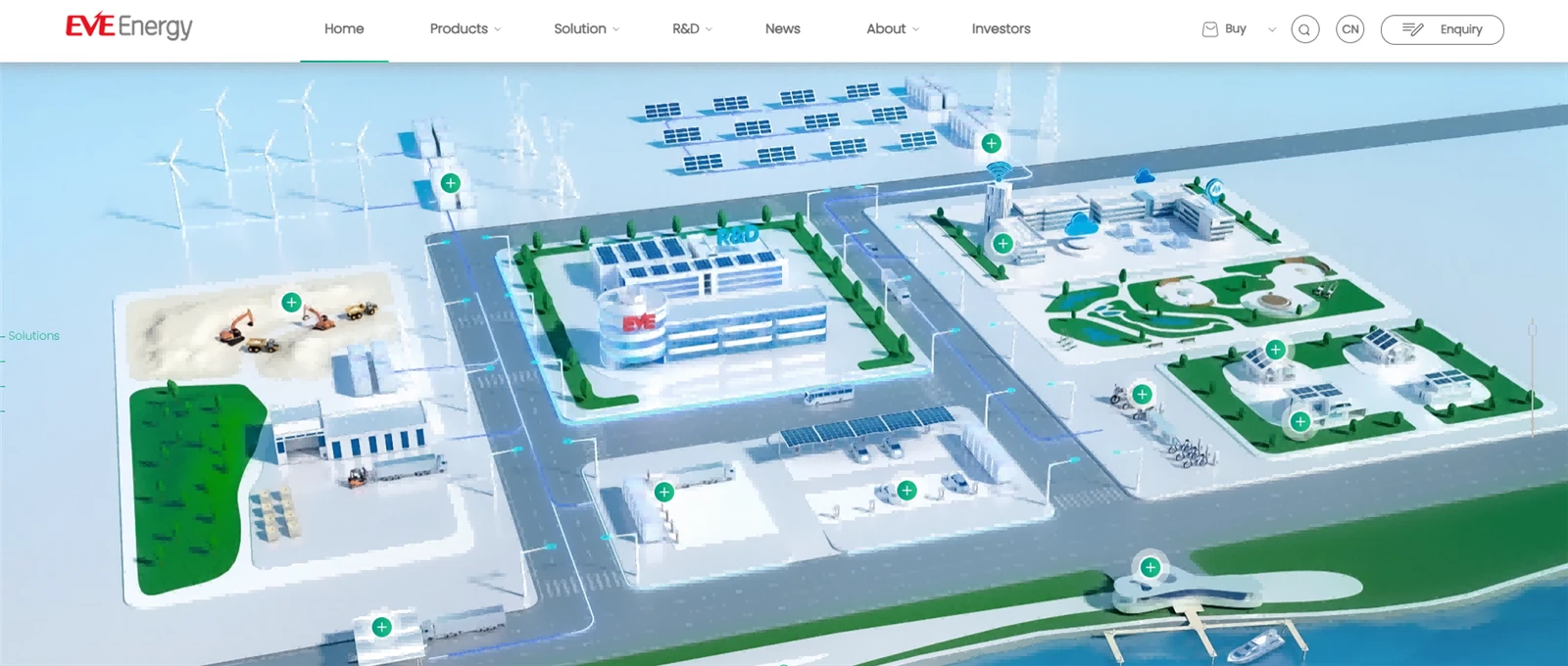Select the Solutions side navigation marker
Image resolution: width=1568 pixels, height=666 pixels.
pos(30,336)
